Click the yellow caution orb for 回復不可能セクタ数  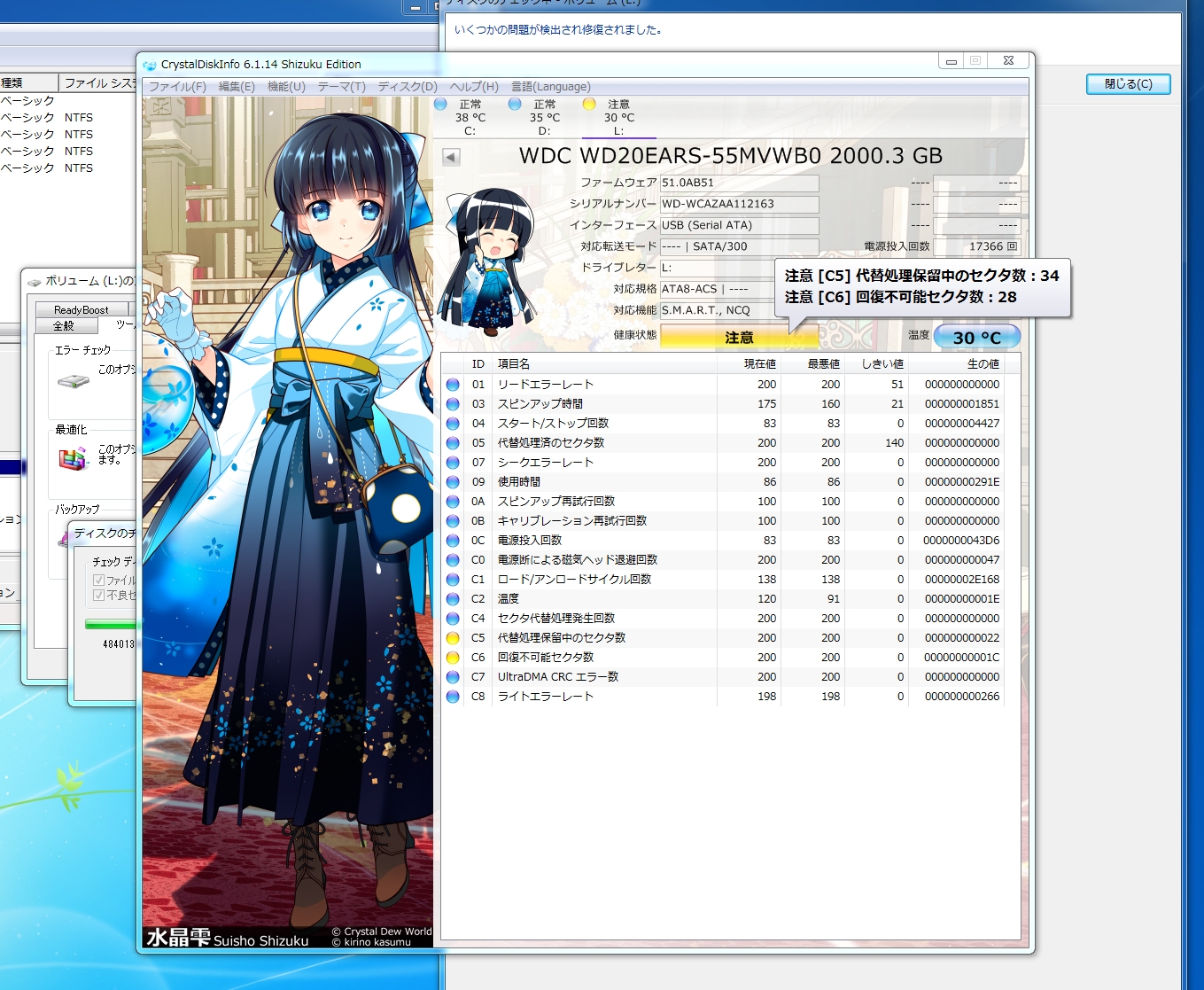pyautogui.click(x=453, y=658)
